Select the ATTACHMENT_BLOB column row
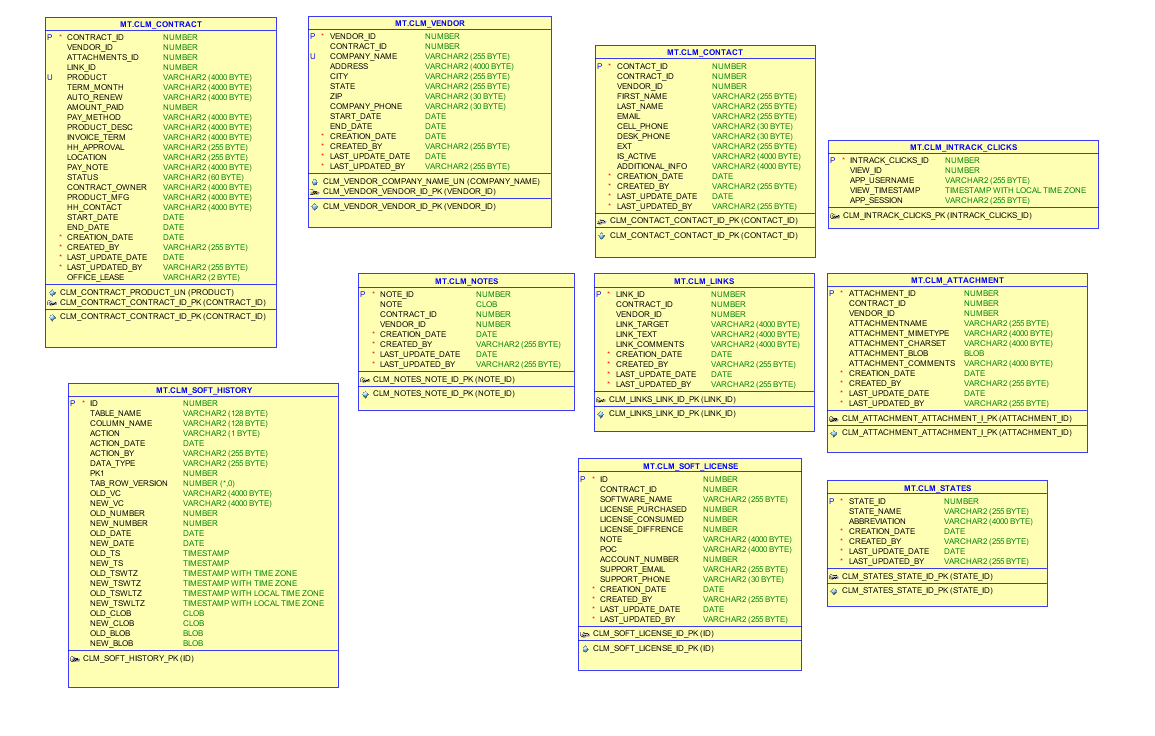The width and height of the screenshot is (1155, 736). click(x=957, y=354)
